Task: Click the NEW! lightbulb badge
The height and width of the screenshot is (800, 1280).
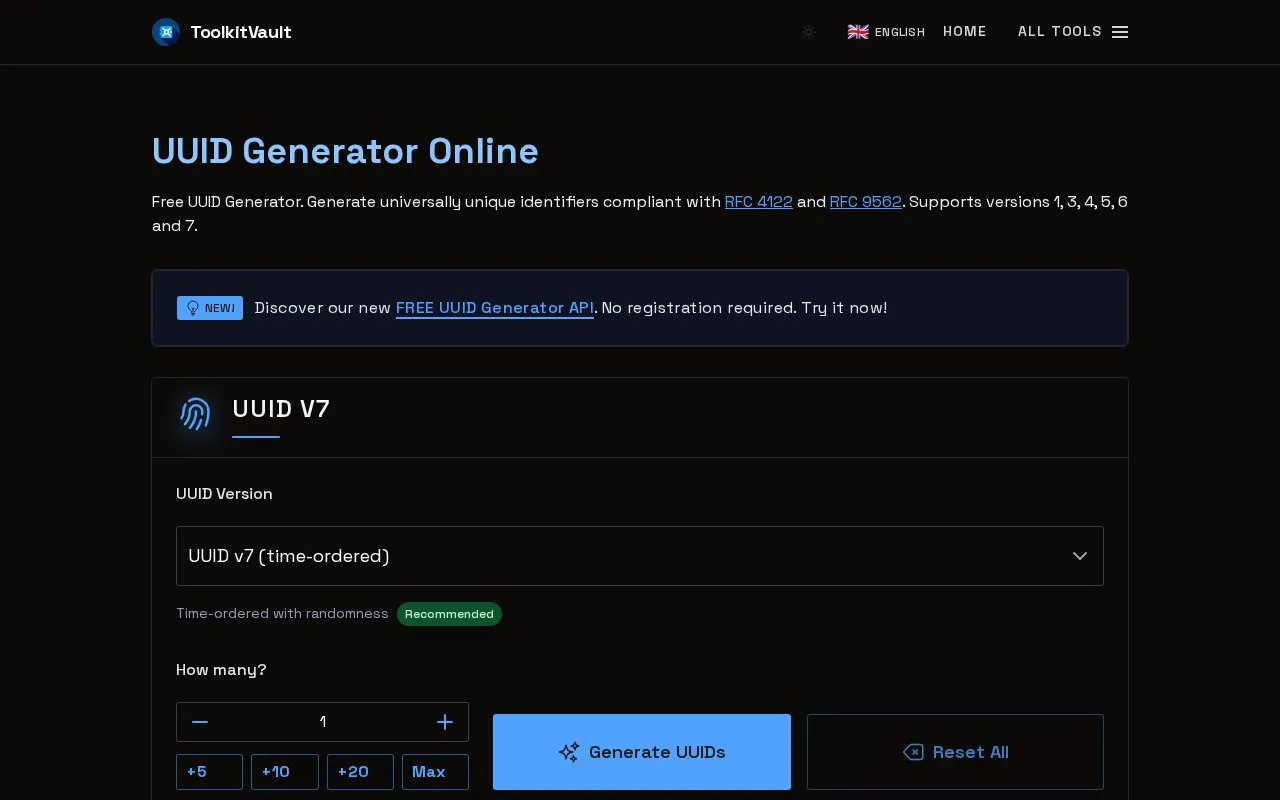Action: point(210,308)
